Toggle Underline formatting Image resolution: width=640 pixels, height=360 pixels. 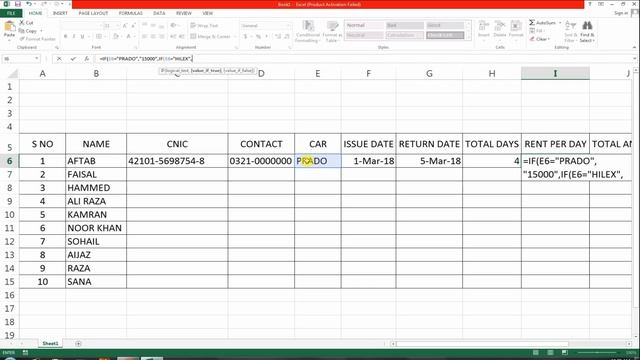[x=82, y=36]
